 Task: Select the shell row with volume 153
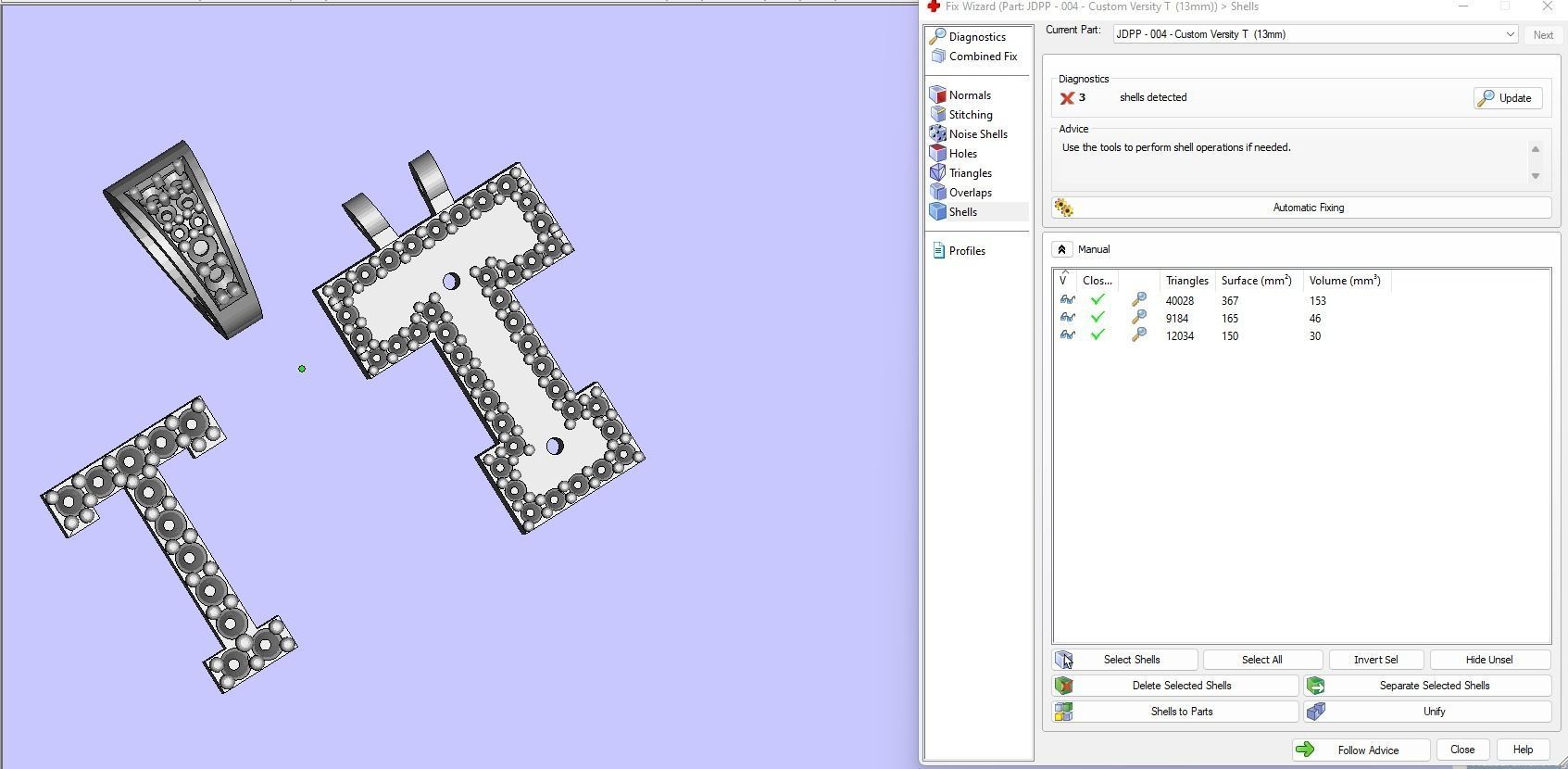click(1301, 300)
